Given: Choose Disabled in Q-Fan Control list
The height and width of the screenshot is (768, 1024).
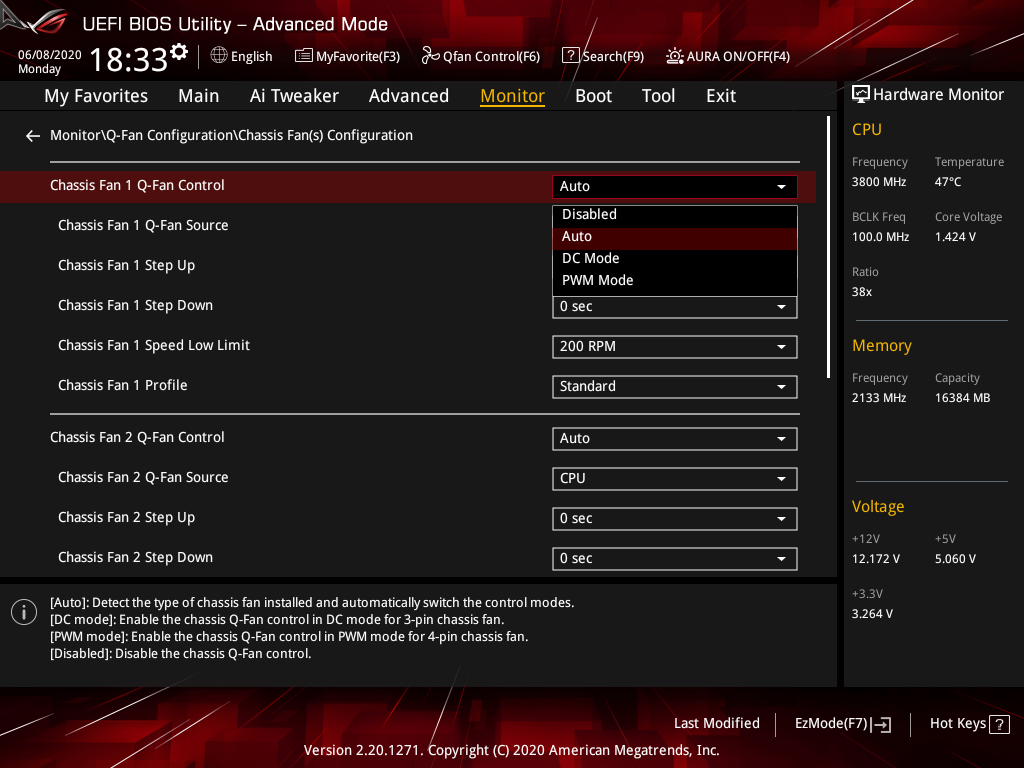Looking at the screenshot, I should click(675, 215).
